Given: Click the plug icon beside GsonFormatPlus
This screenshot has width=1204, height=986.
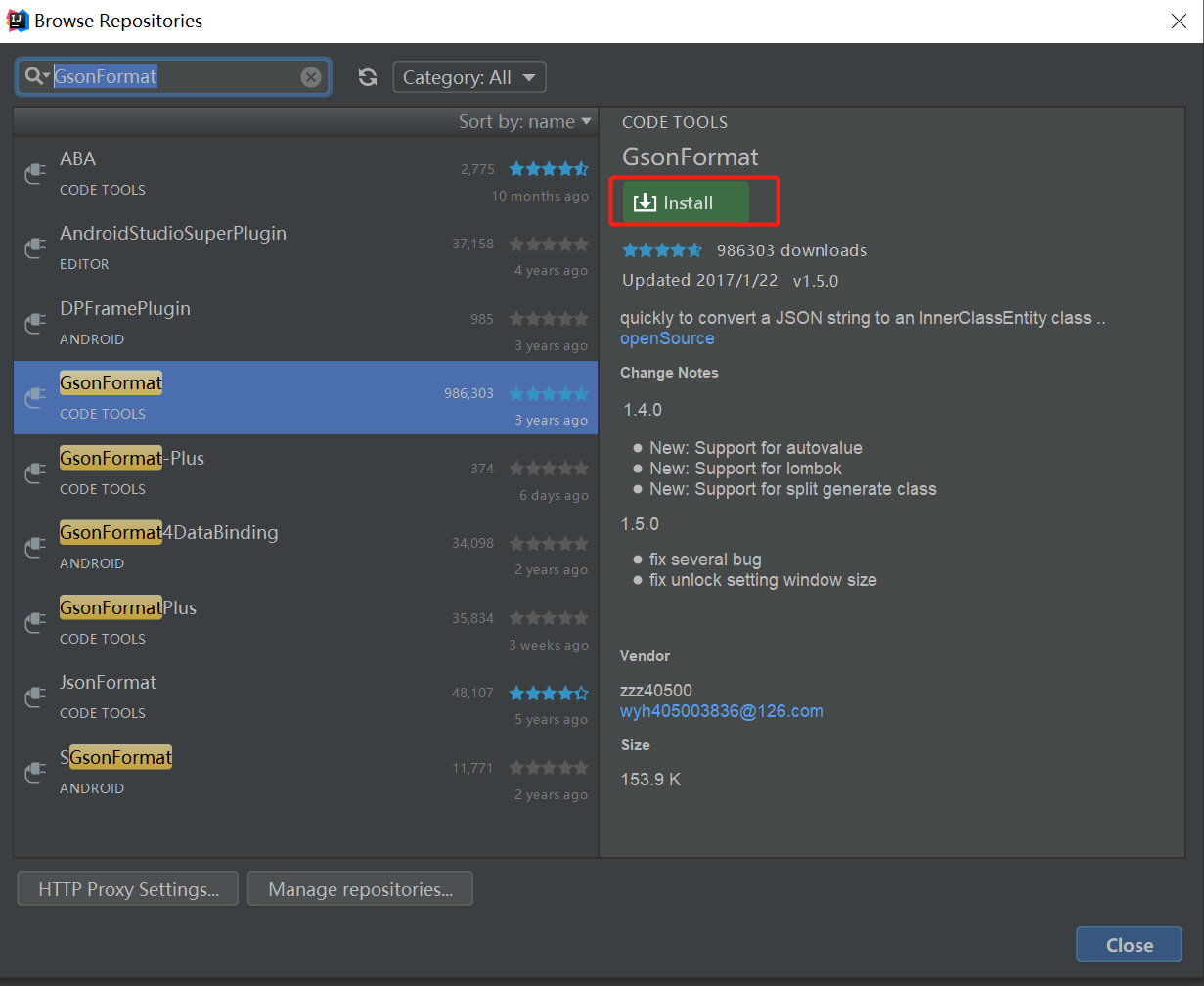Looking at the screenshot, I should (35, 623).
